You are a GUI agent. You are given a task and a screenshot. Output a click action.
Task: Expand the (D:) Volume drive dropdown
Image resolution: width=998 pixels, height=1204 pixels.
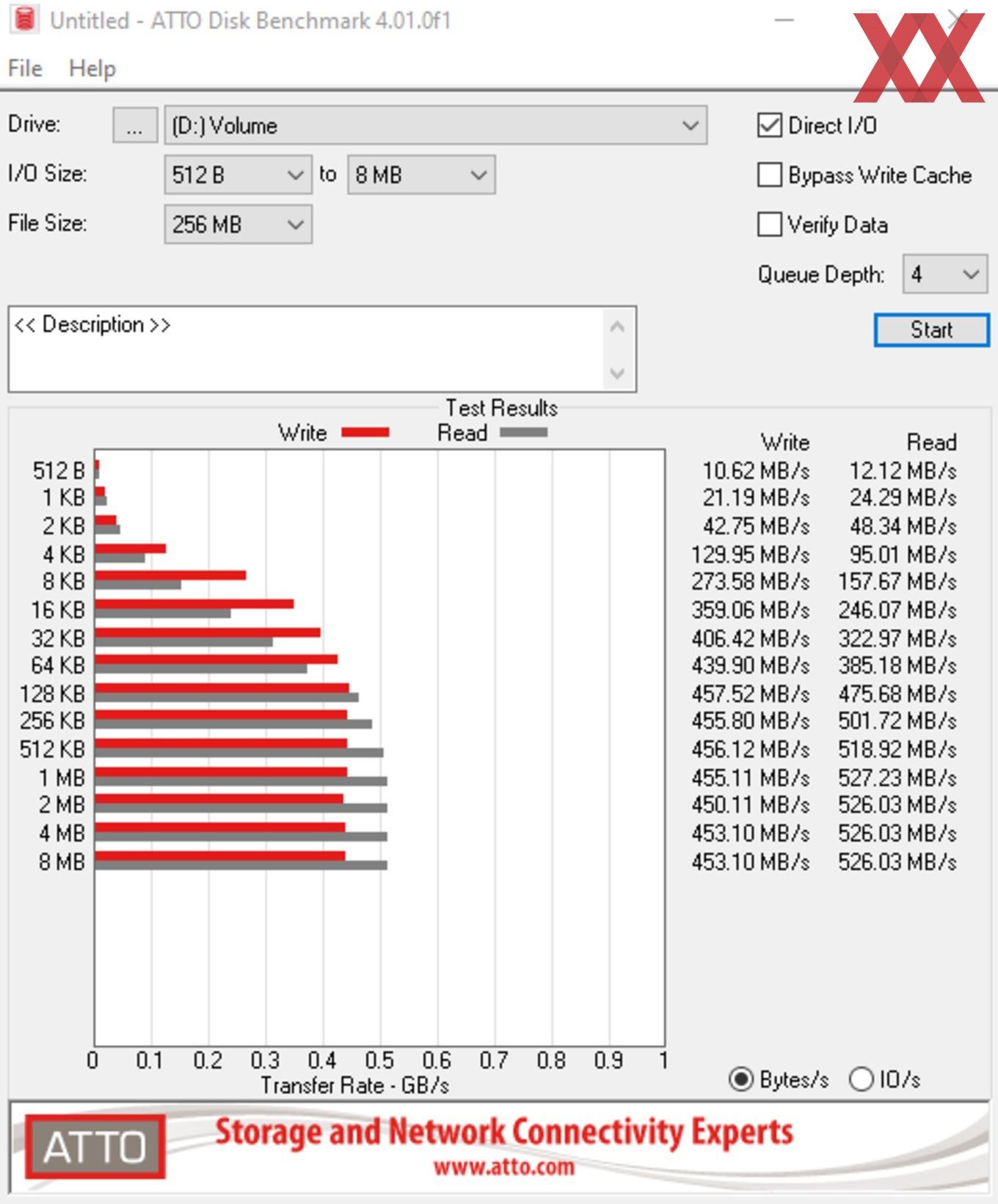coord(435,125)
